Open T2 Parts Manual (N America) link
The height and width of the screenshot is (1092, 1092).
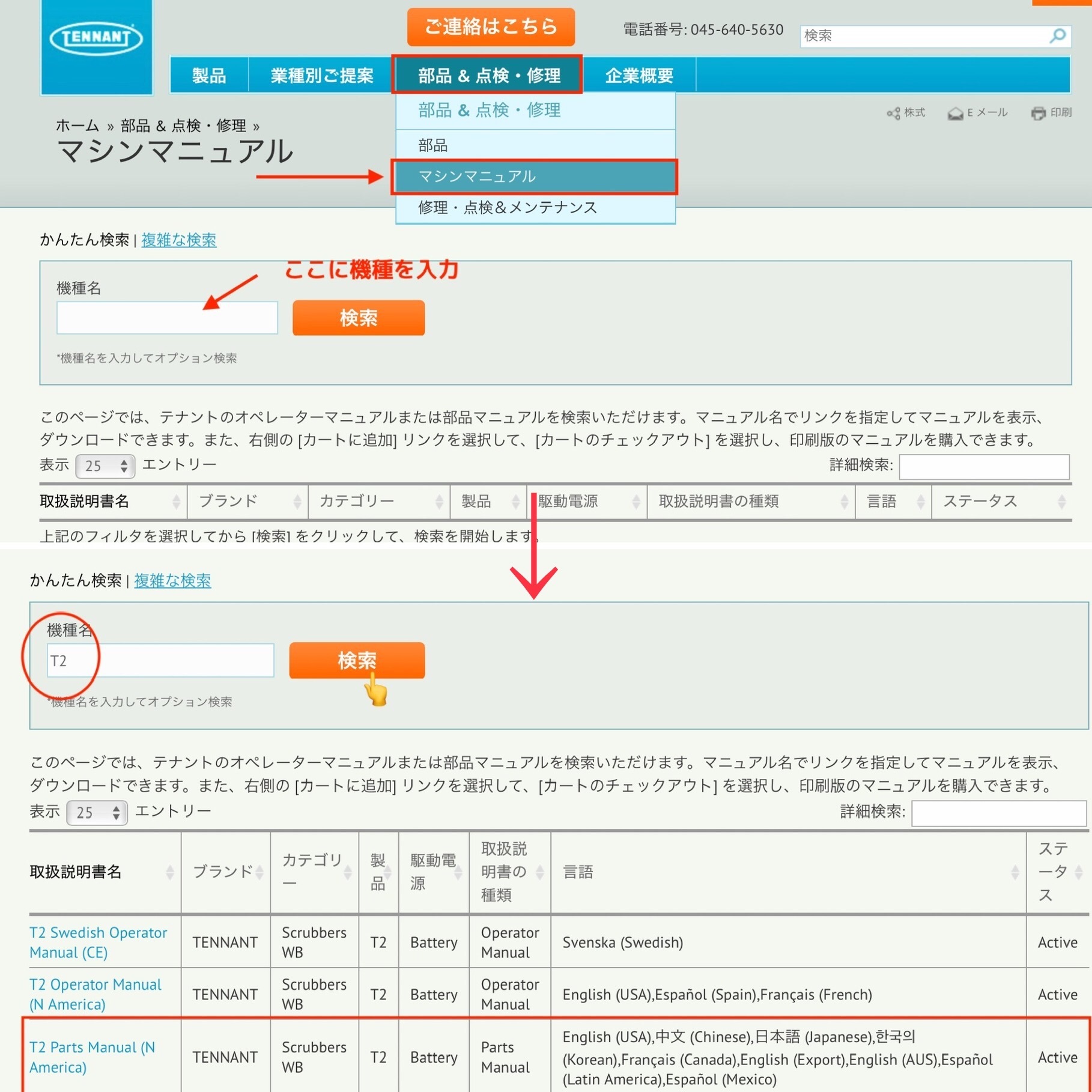click(x=93, y=1057)
